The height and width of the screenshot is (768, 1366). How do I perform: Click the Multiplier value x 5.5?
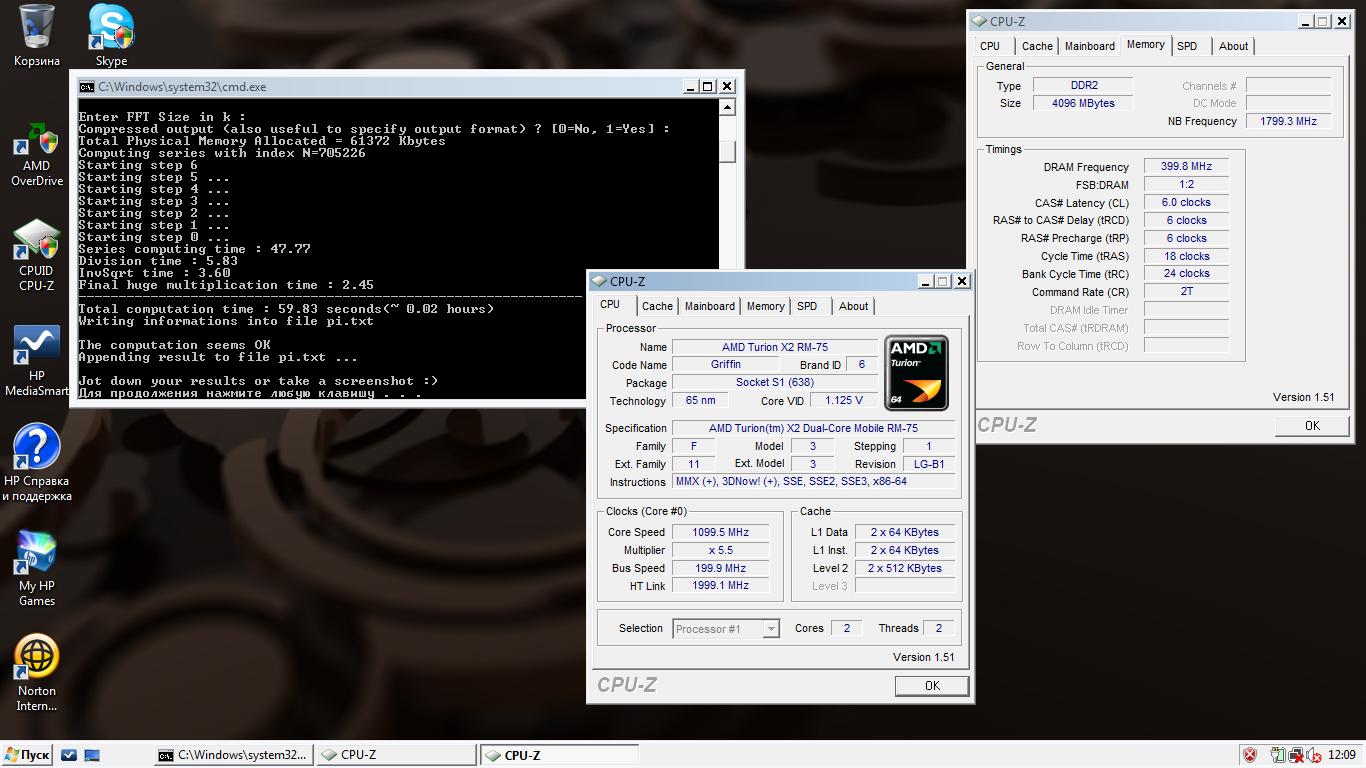(x=720, y=550)
